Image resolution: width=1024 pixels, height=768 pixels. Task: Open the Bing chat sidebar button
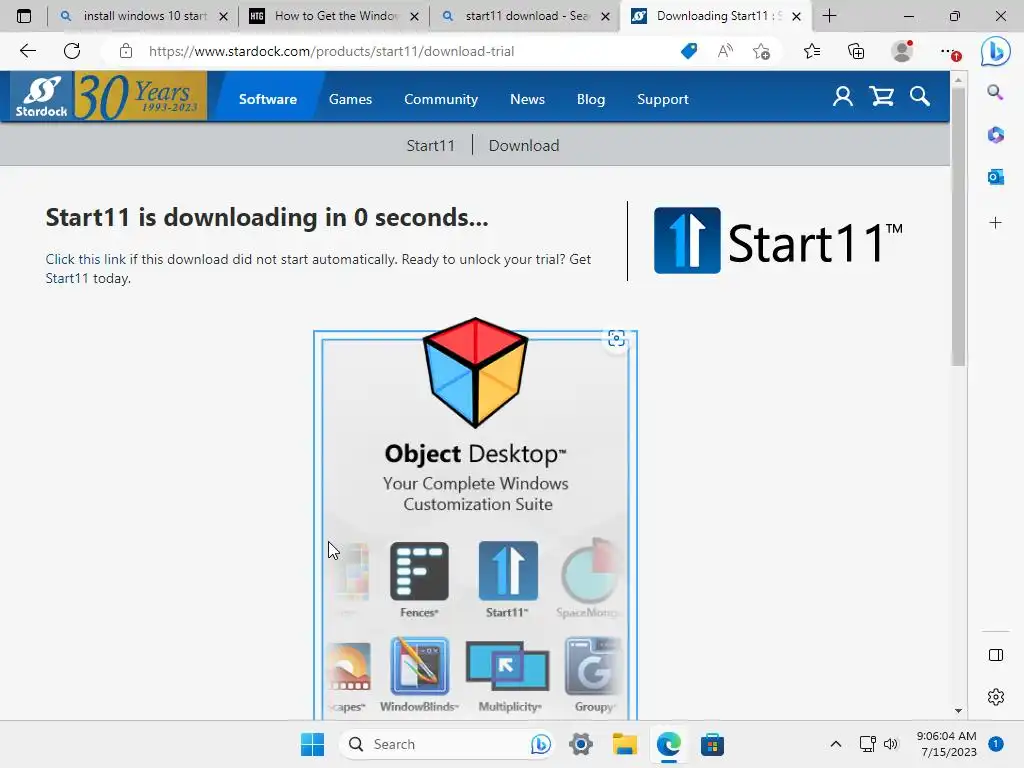pos(995,51)
